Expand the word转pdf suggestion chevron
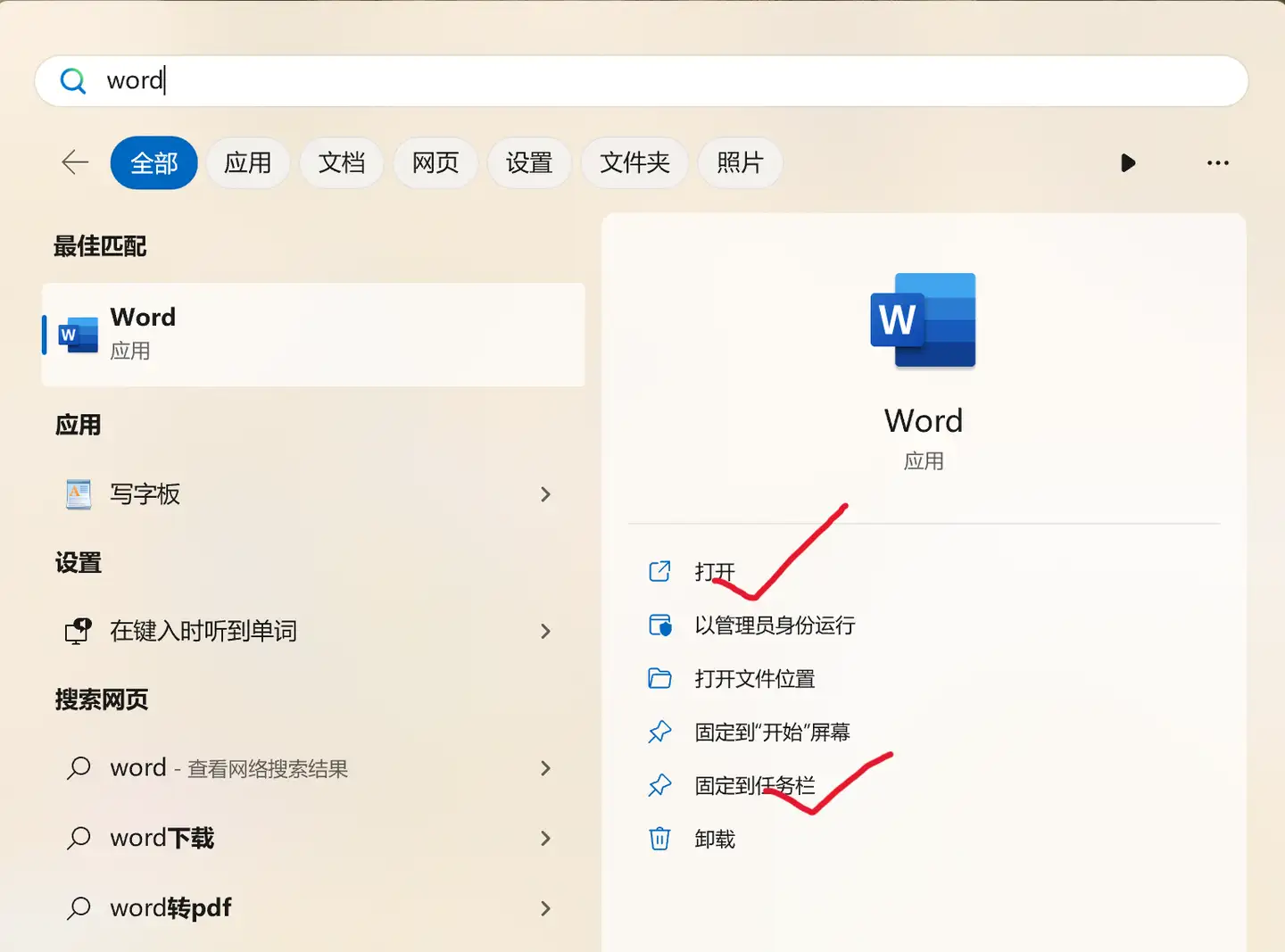 tap(545, 908)
